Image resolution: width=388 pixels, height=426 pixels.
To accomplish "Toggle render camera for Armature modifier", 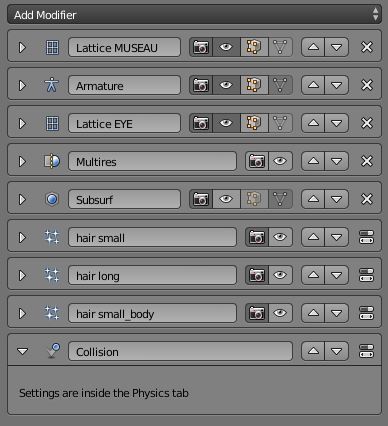I will [x=201, y=85].
